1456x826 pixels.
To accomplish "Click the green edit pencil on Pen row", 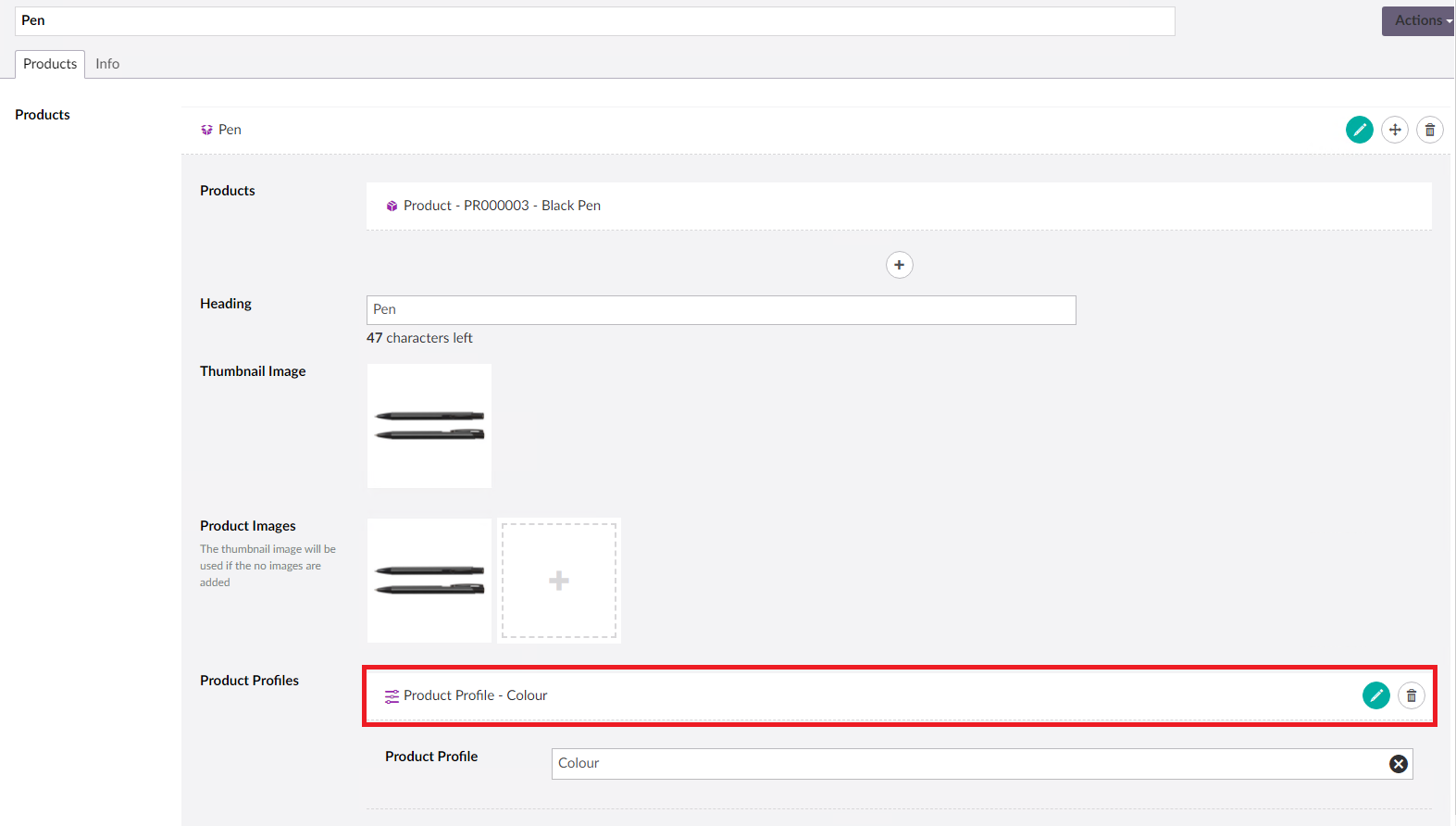I will tap(1359, 130).
